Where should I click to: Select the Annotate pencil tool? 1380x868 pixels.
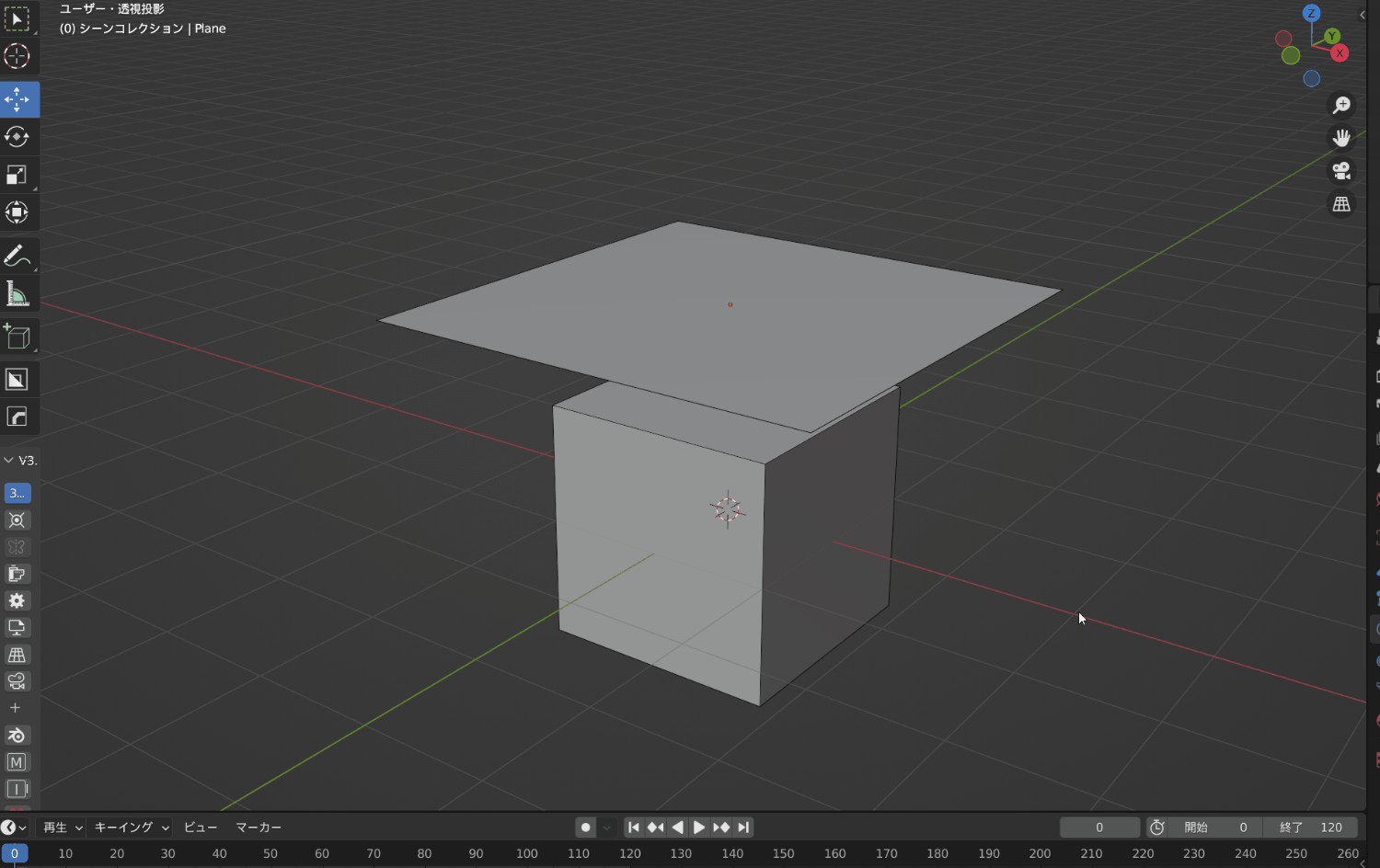(x=17, y=255)
